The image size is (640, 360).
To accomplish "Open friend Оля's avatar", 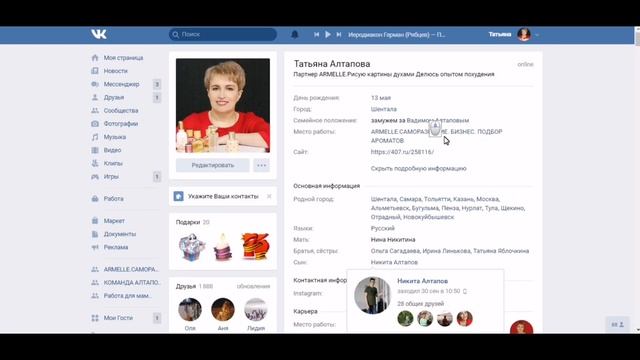I will pos(190,309).
